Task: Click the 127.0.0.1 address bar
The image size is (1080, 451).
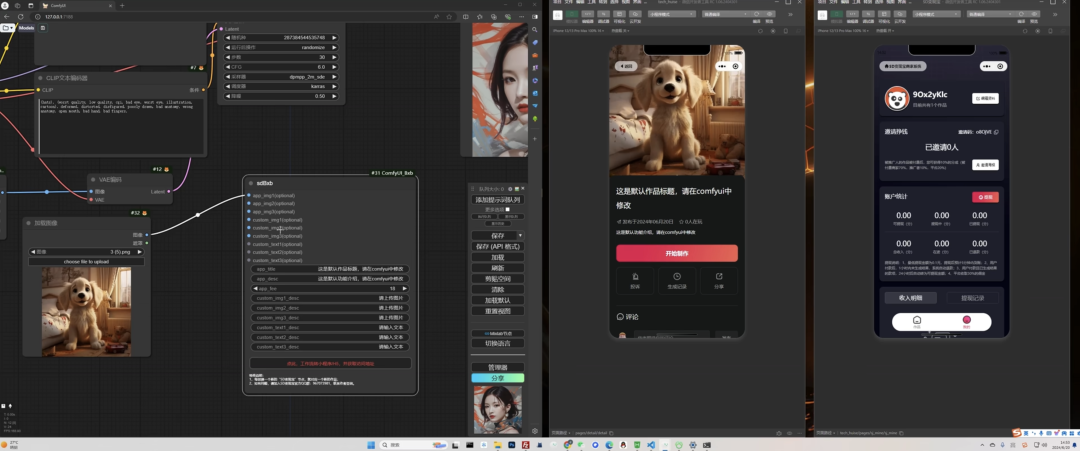Action: pyautogui.click(x=241, y=17)
